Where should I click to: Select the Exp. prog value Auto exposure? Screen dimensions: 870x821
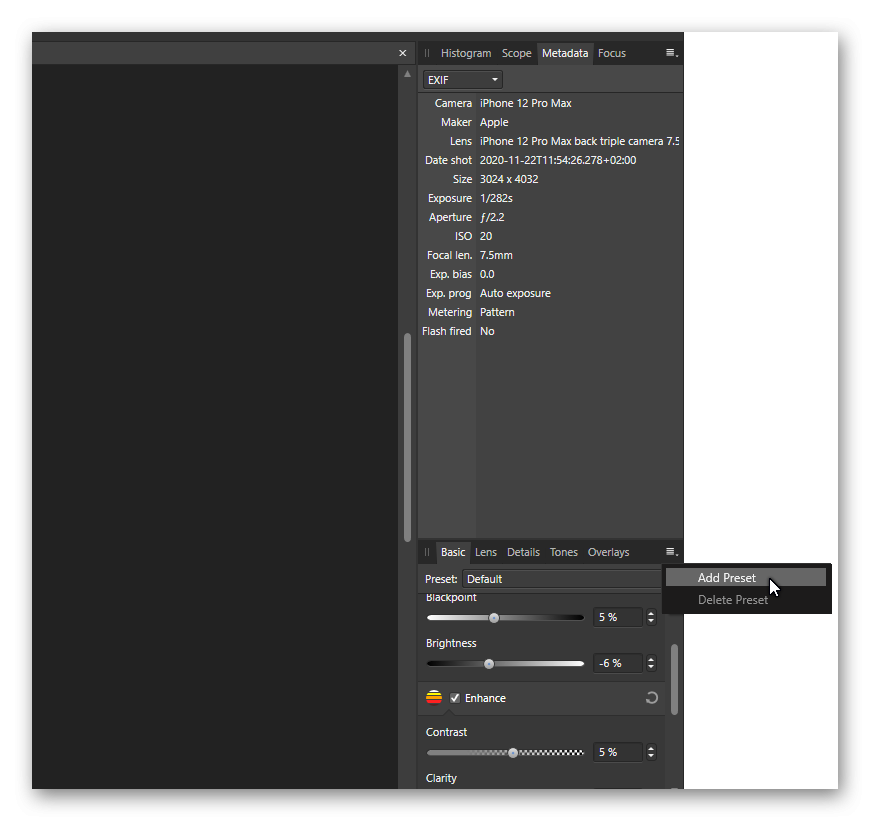click(515, 293)
